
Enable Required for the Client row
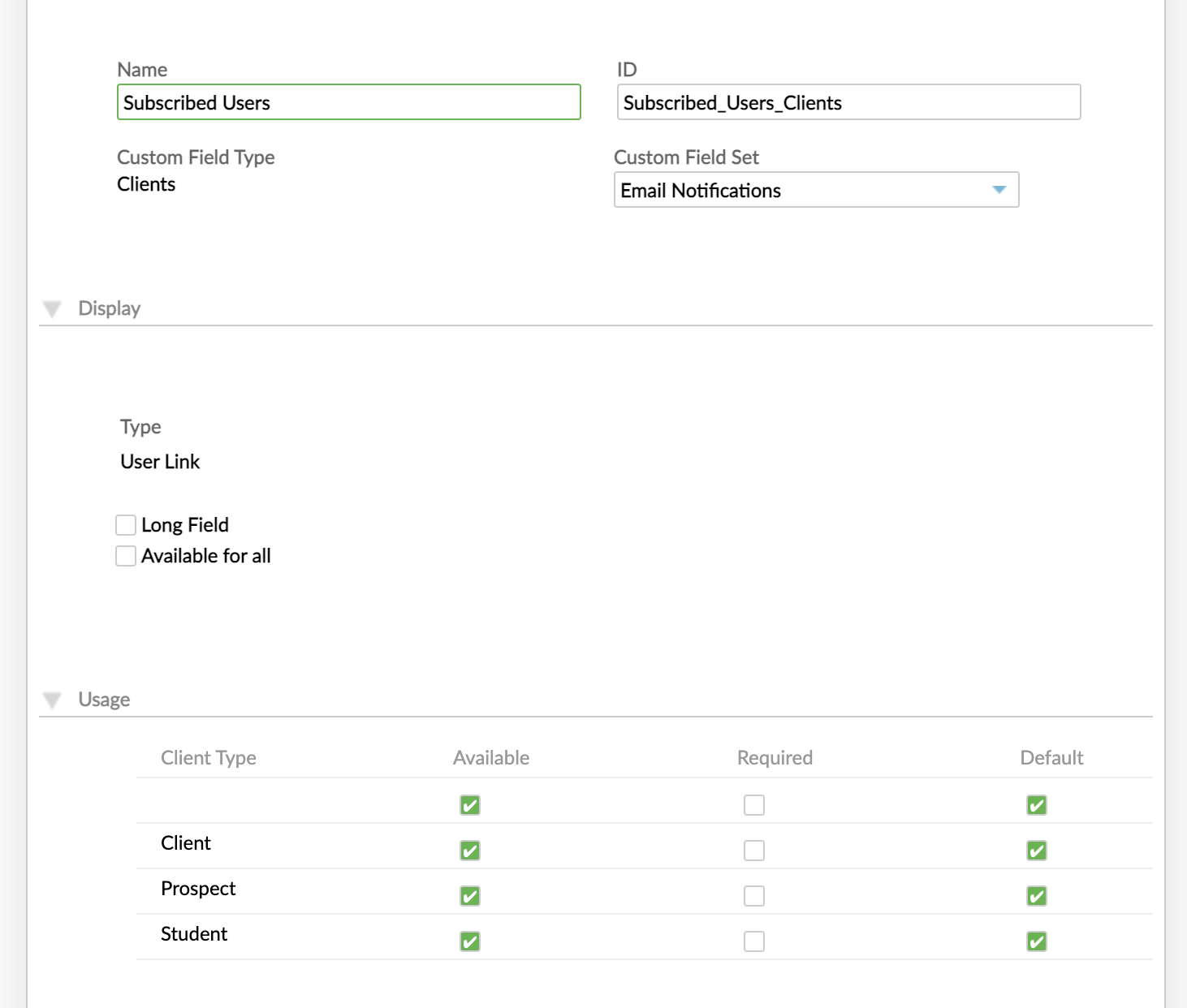click(x=753, y=851)
